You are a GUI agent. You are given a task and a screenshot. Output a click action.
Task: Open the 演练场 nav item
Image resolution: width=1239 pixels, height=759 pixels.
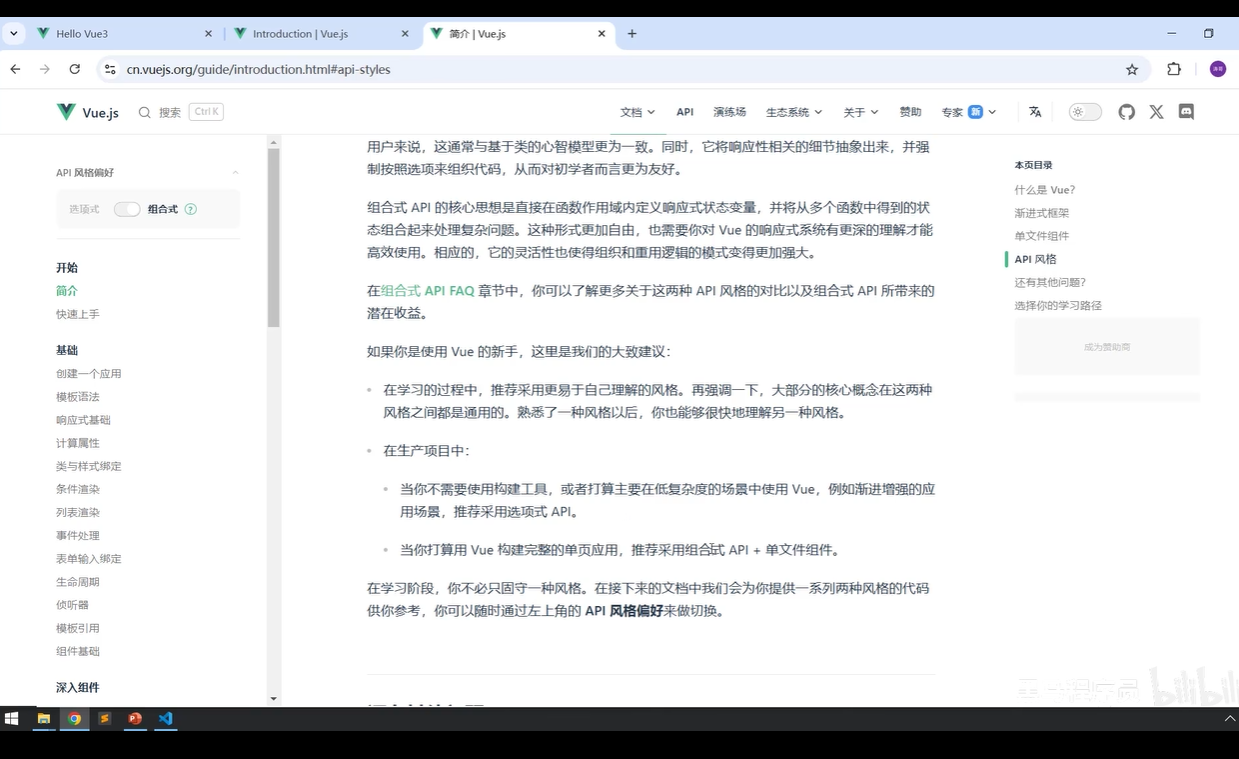click(730, 112)
